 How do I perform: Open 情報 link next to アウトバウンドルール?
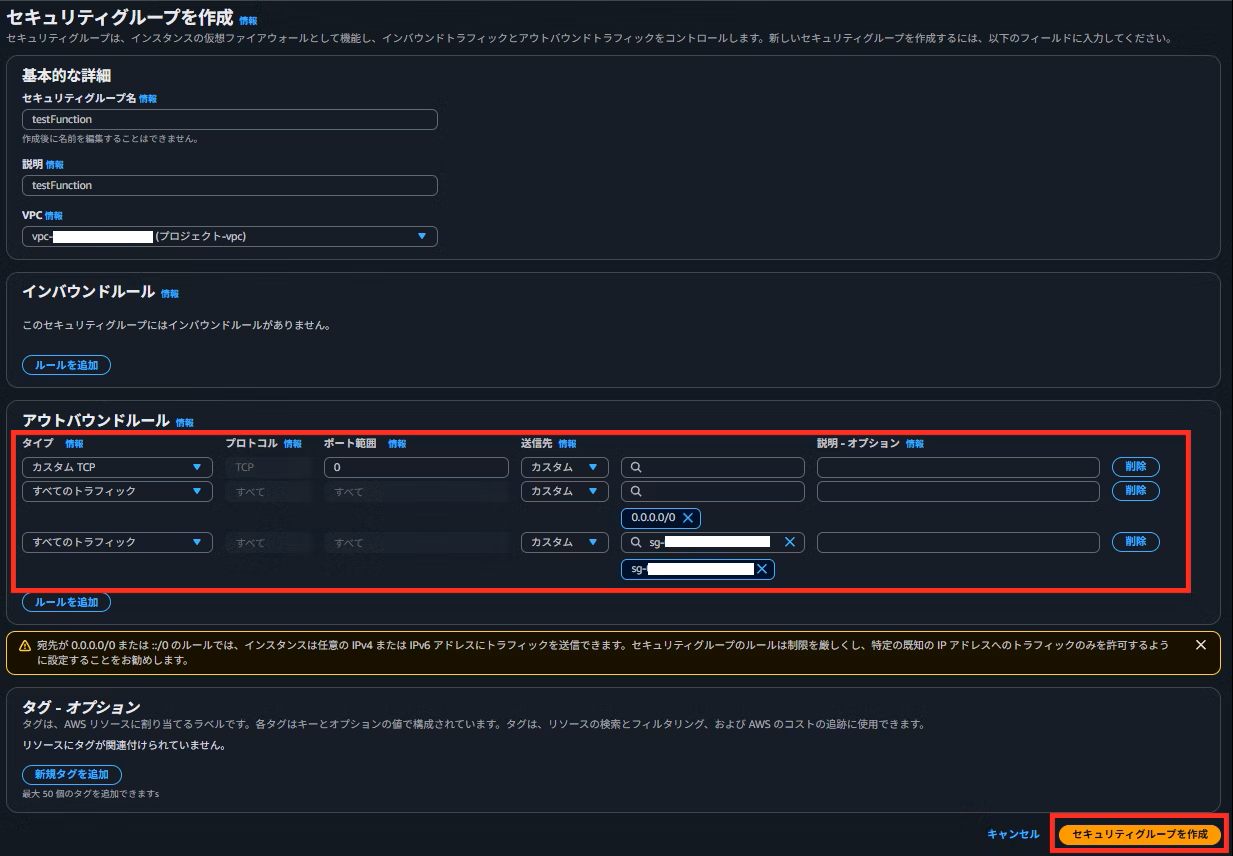point(185,423)
